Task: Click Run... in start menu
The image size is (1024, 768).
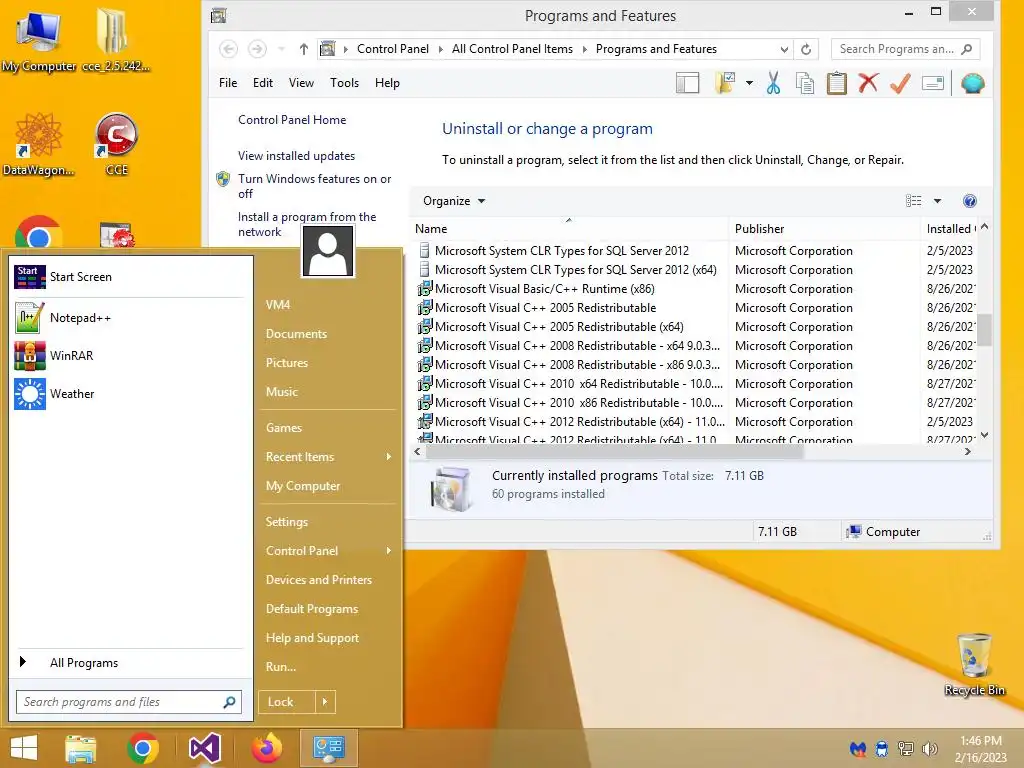Action: [x=281, y=667]
